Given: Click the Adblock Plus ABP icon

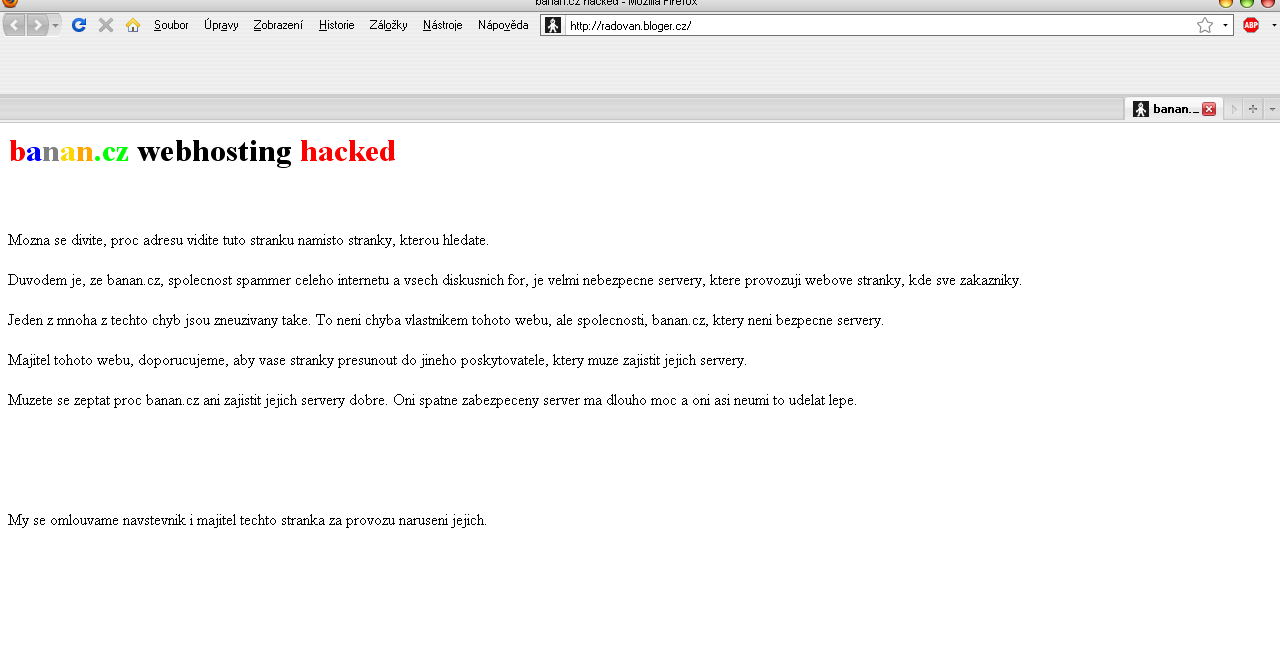Looking at the screenshot, I should pyautogui.click(x=1251, y=25).
